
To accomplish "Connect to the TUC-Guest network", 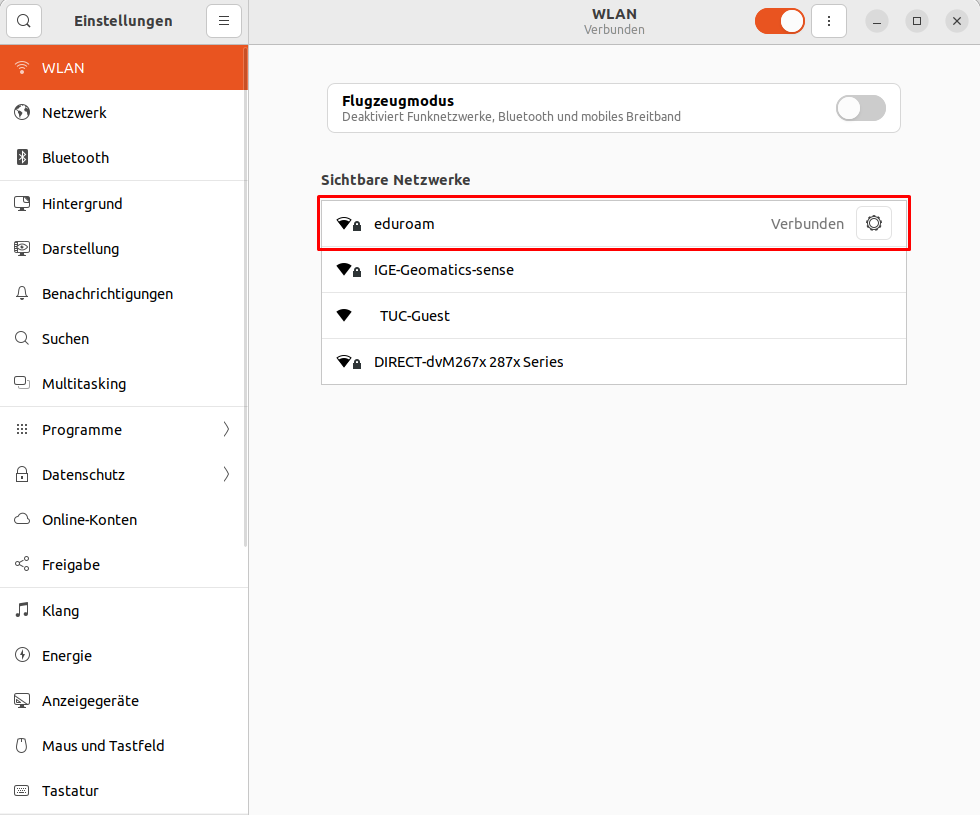I will click(614, 316).
